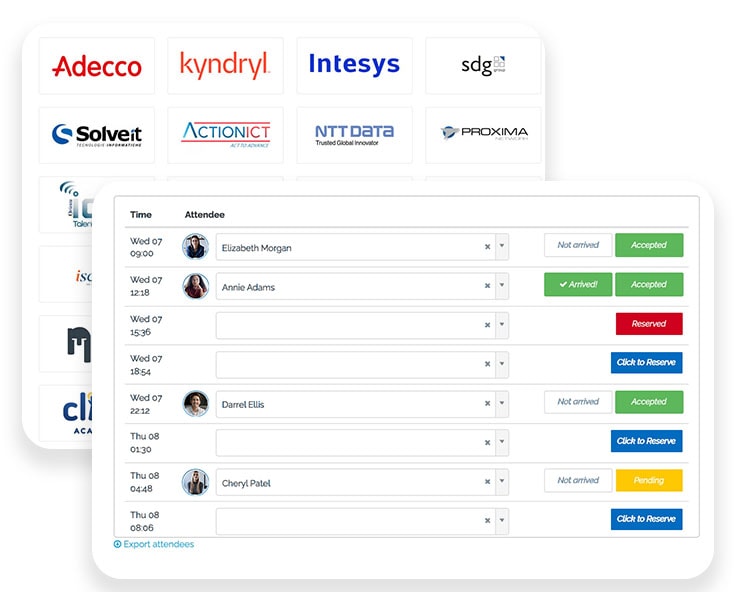Click to Reserve the Thu 08 08:06 slot
The height and width of the screenshot is (592, 738).
(646, 519)
